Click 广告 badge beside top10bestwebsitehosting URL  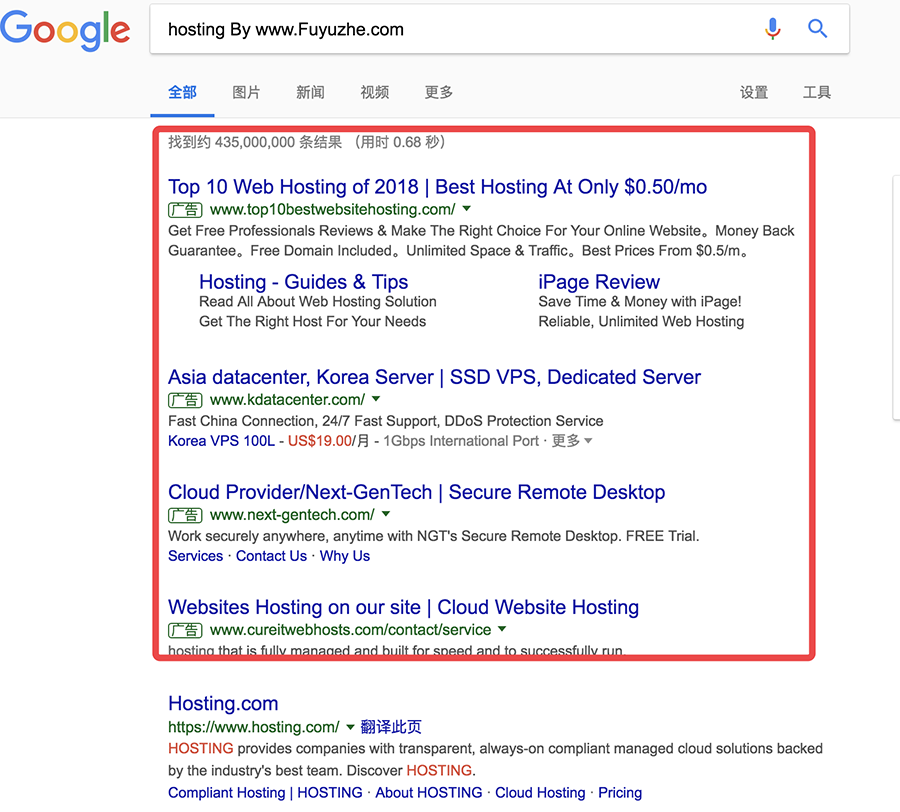(185, 210)
